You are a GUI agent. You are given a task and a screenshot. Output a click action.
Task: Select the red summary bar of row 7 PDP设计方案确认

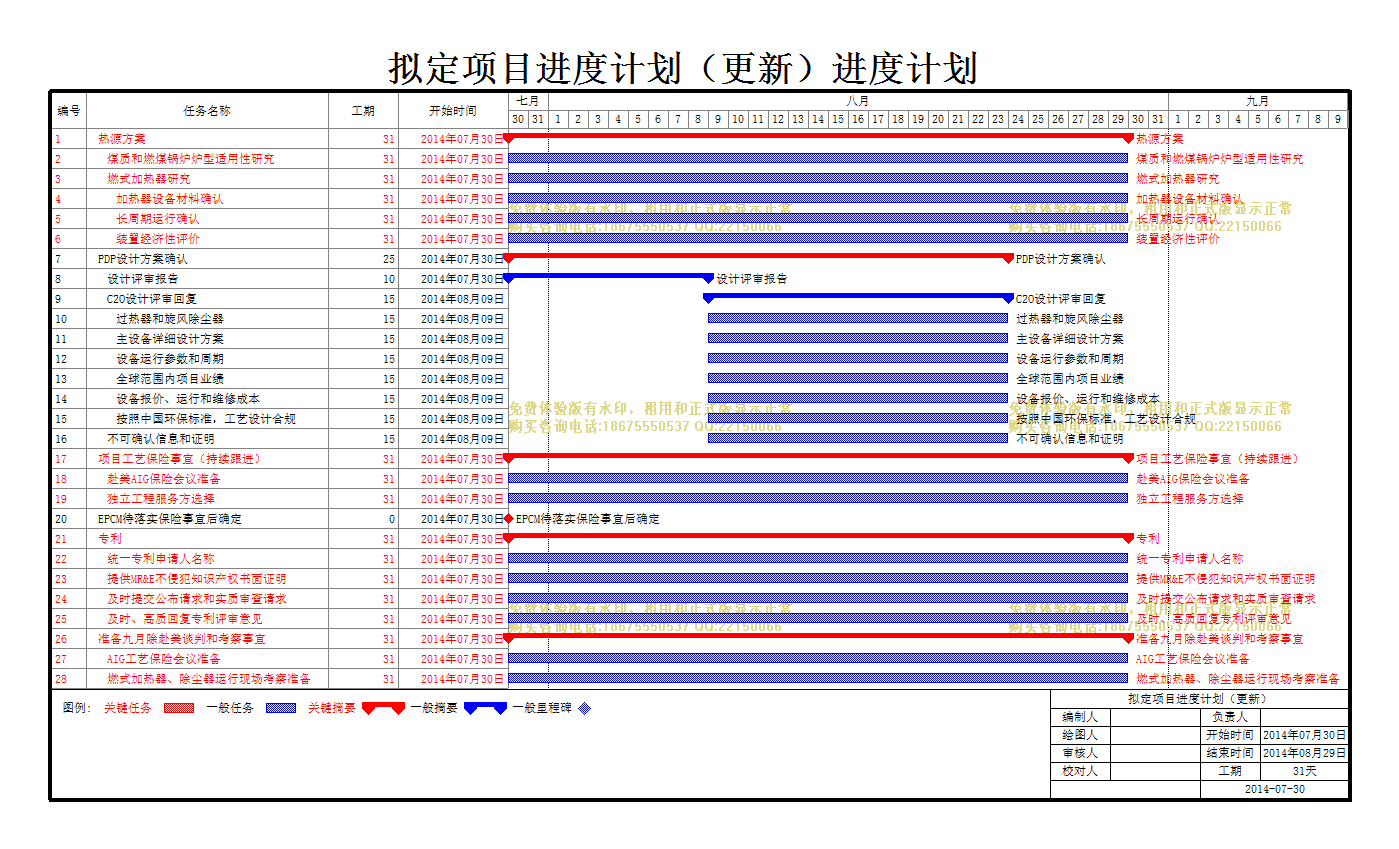click(x=758, y=257)
